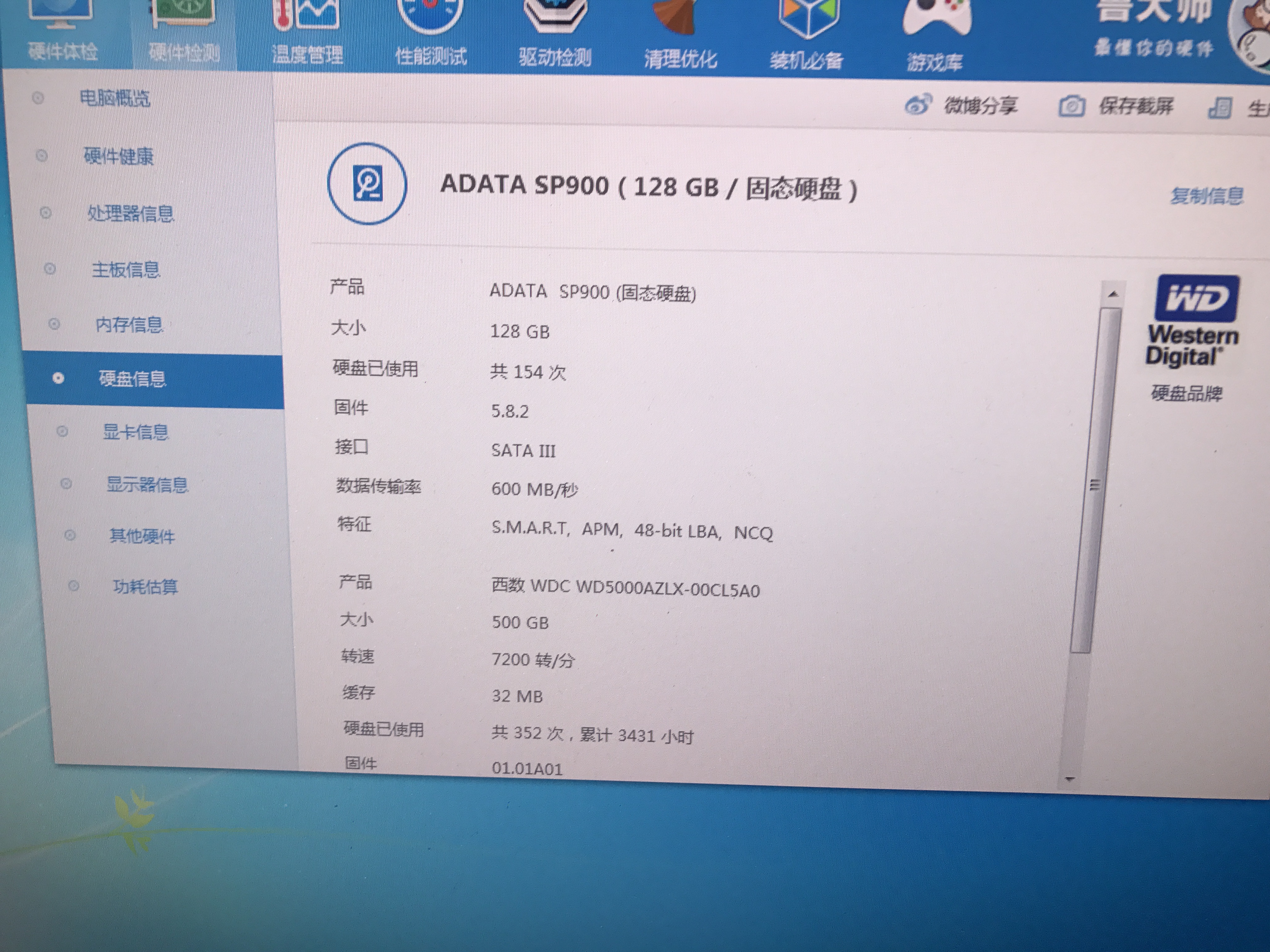
Task: Select 内存信息 in the sidebar
Action: coord(129,325)
